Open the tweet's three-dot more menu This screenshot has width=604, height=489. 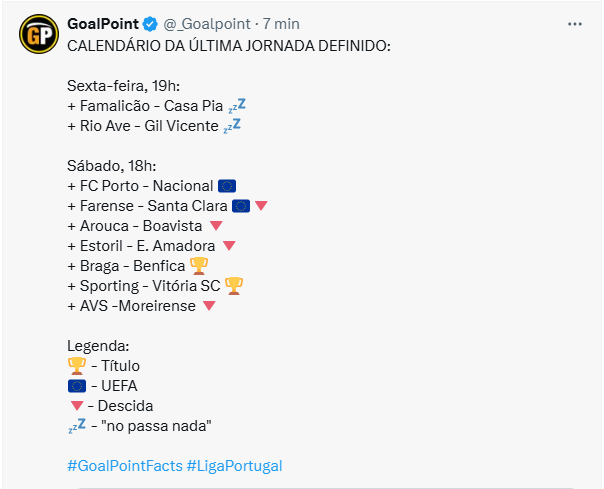click(x=574, y=24)
